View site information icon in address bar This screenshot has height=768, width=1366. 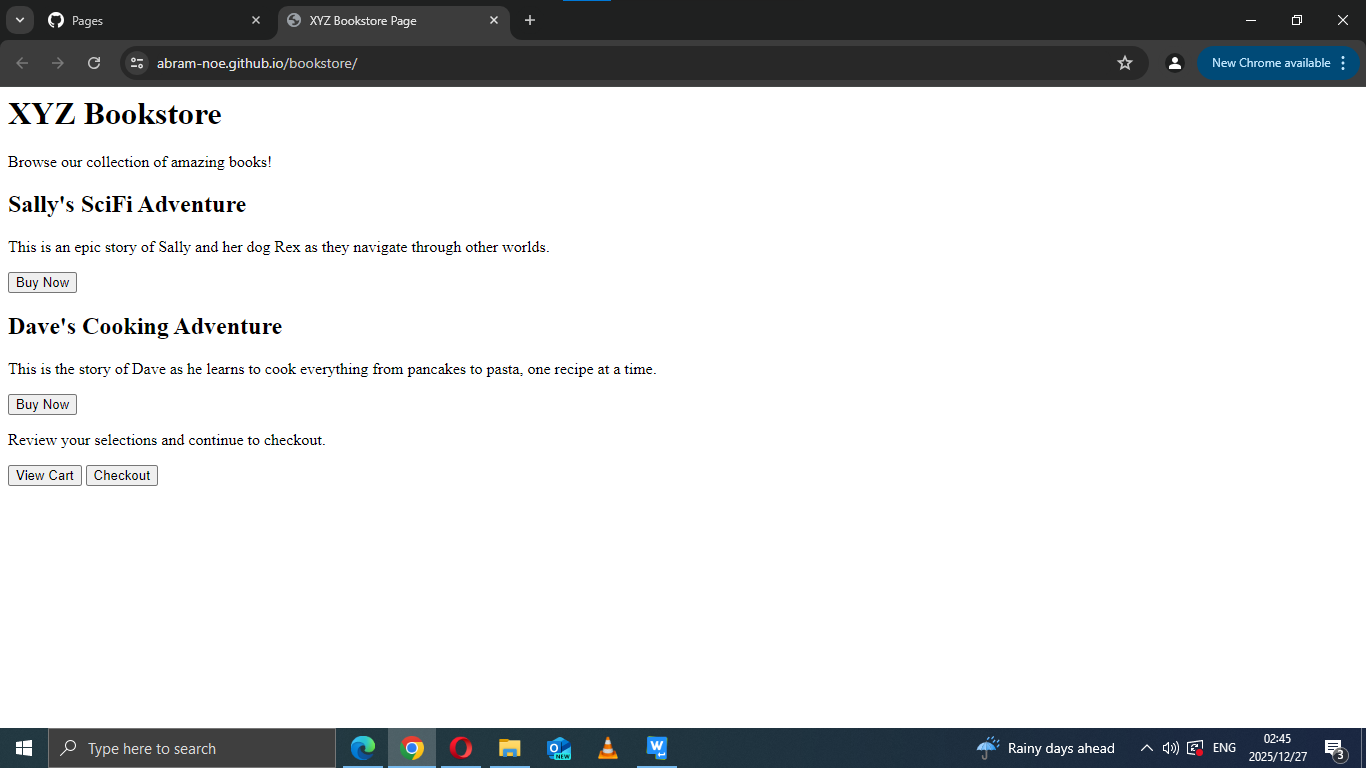coord(138,63)
